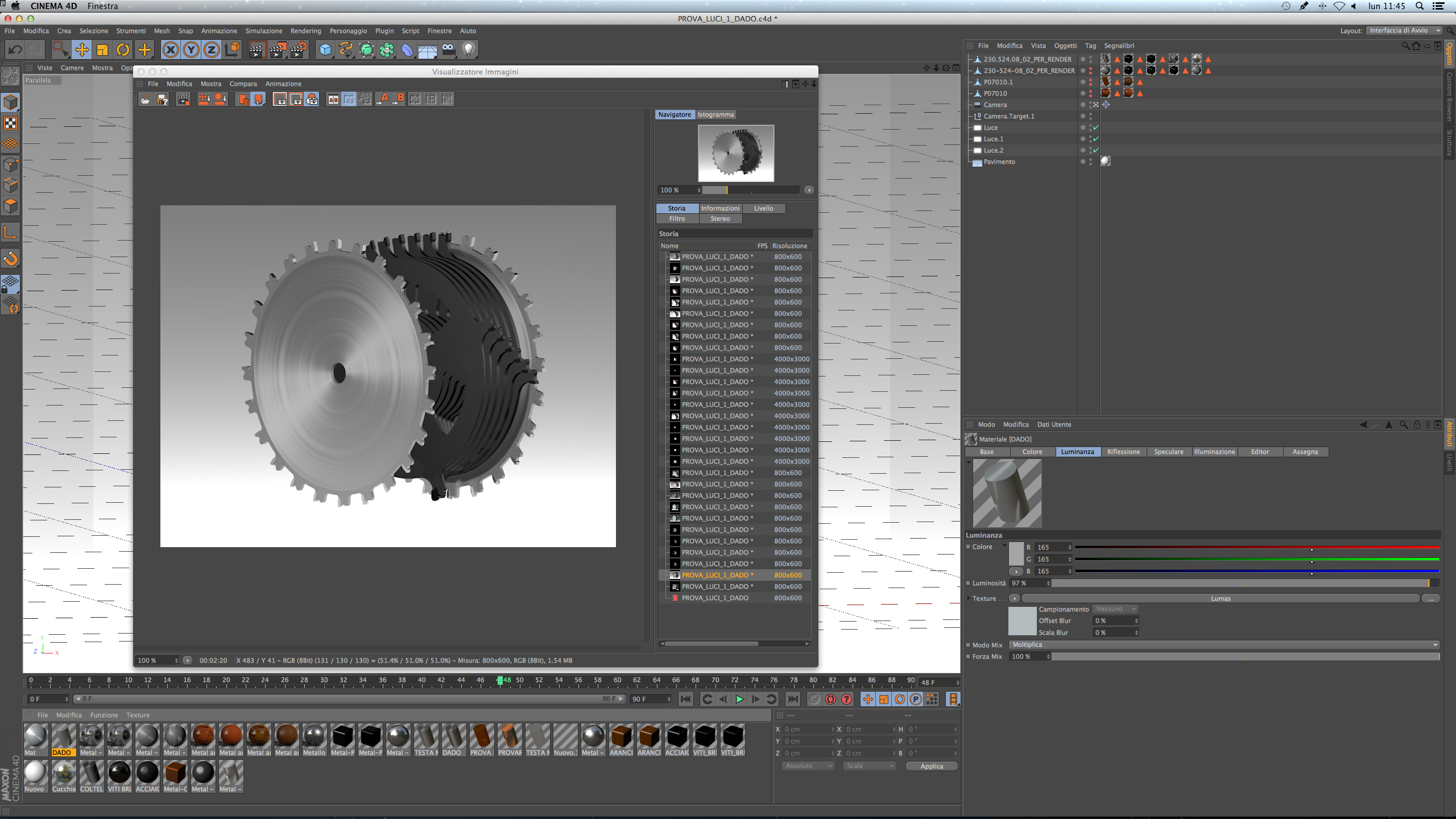Click the Applica button

point(931,766)
